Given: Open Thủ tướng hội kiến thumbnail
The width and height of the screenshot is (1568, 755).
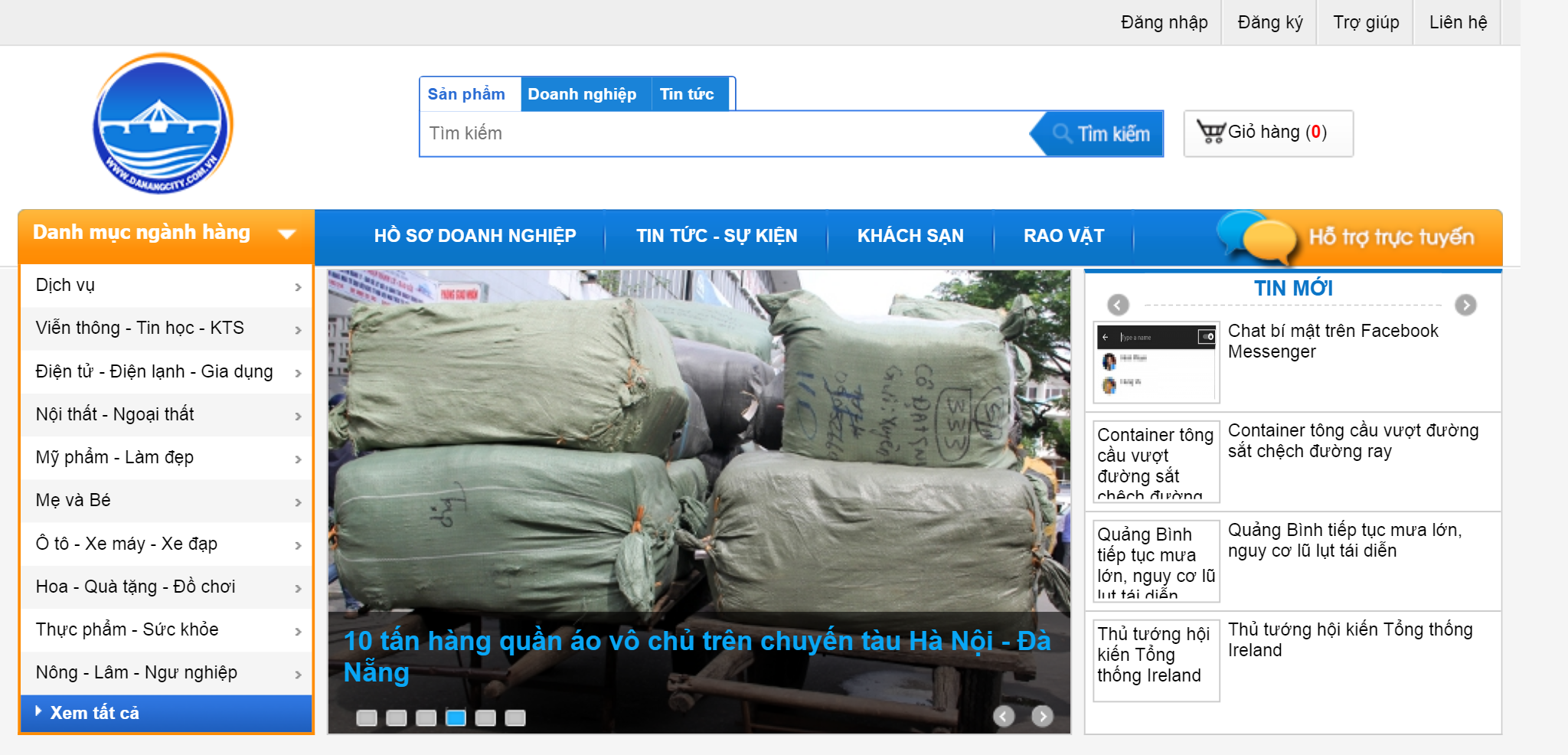Looking at the screenshot, I should point(1156,661).
